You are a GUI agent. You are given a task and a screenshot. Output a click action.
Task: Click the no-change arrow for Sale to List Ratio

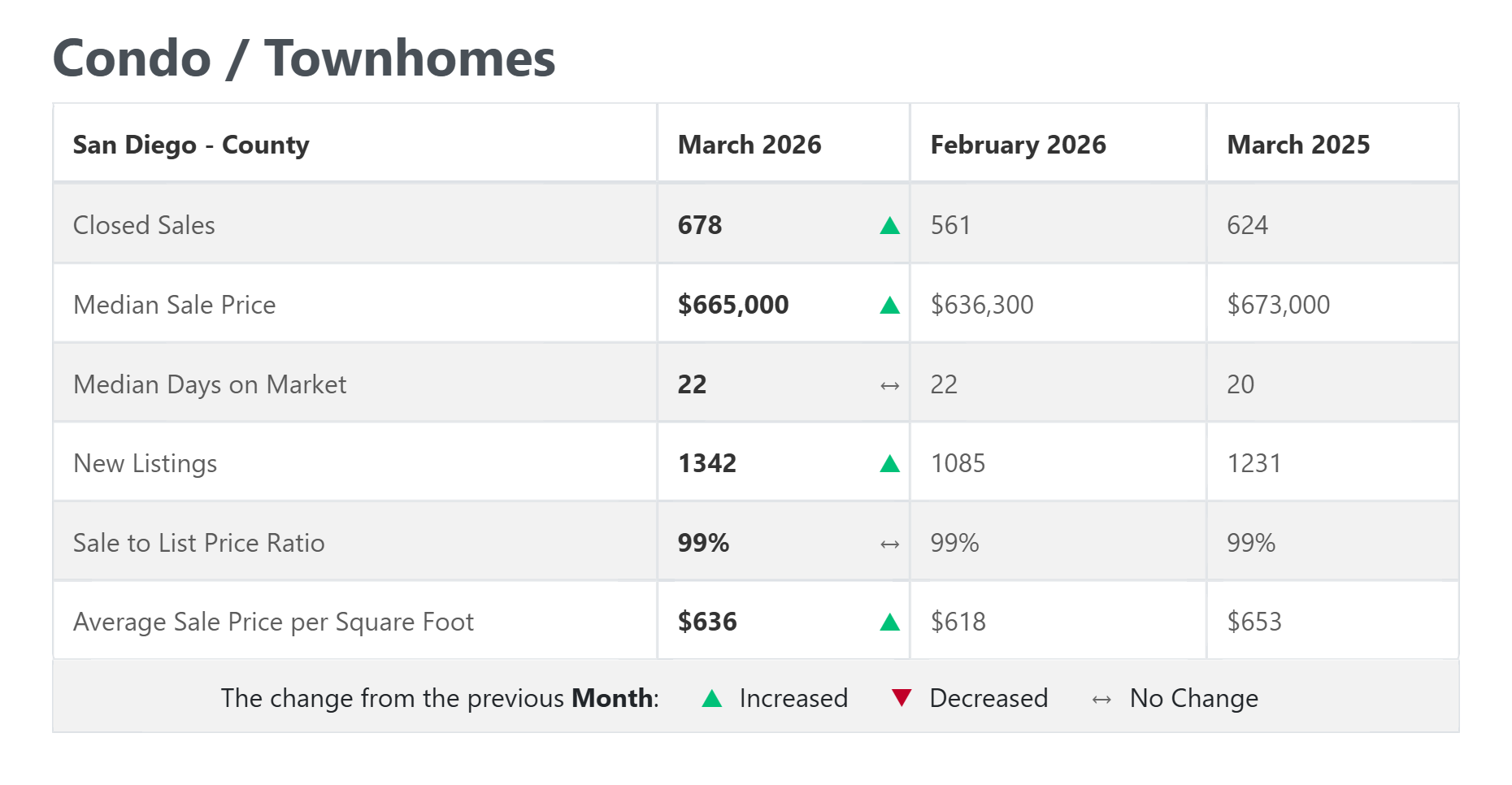pos(889,544)
